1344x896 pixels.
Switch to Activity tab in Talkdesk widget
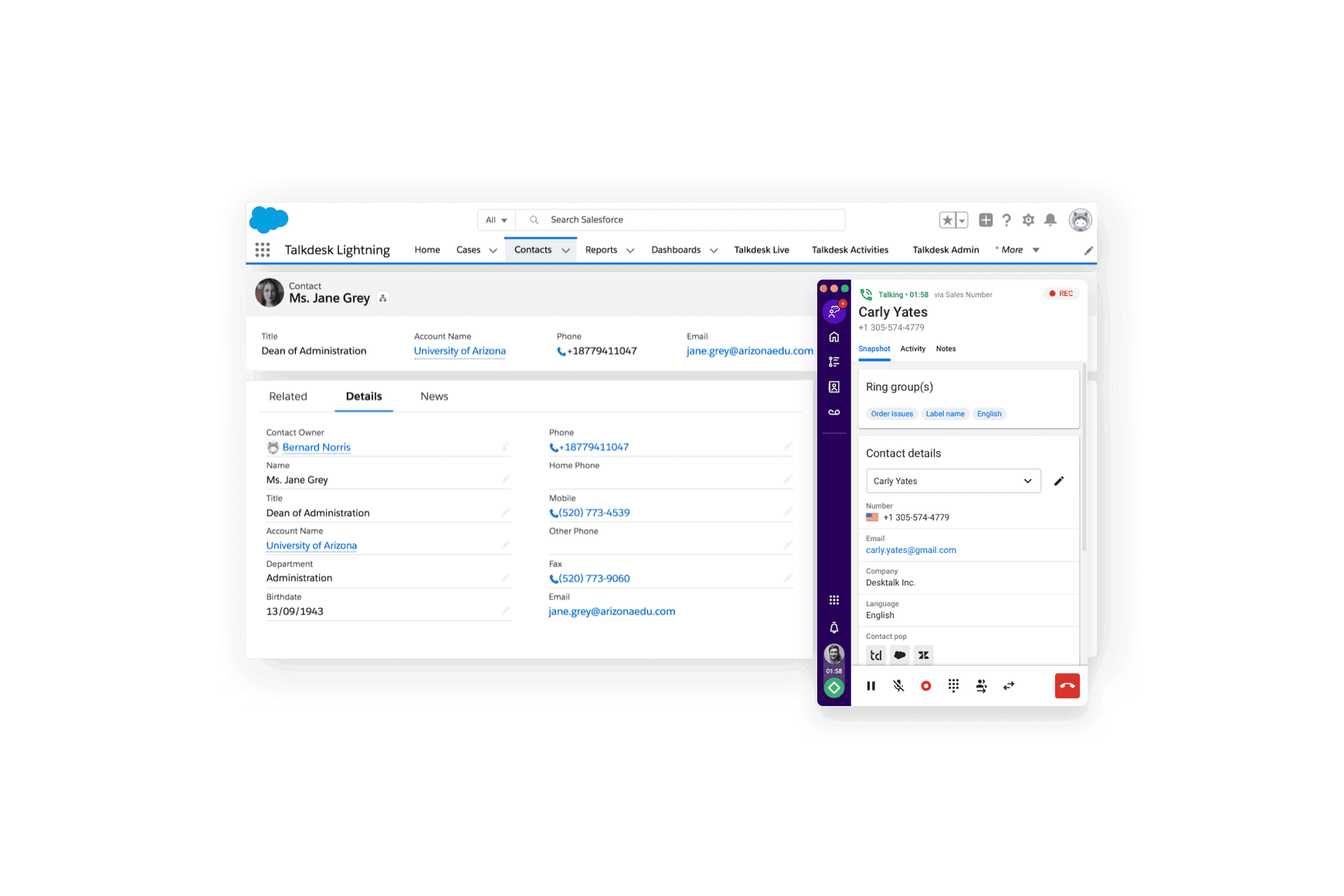coord(913,349)
